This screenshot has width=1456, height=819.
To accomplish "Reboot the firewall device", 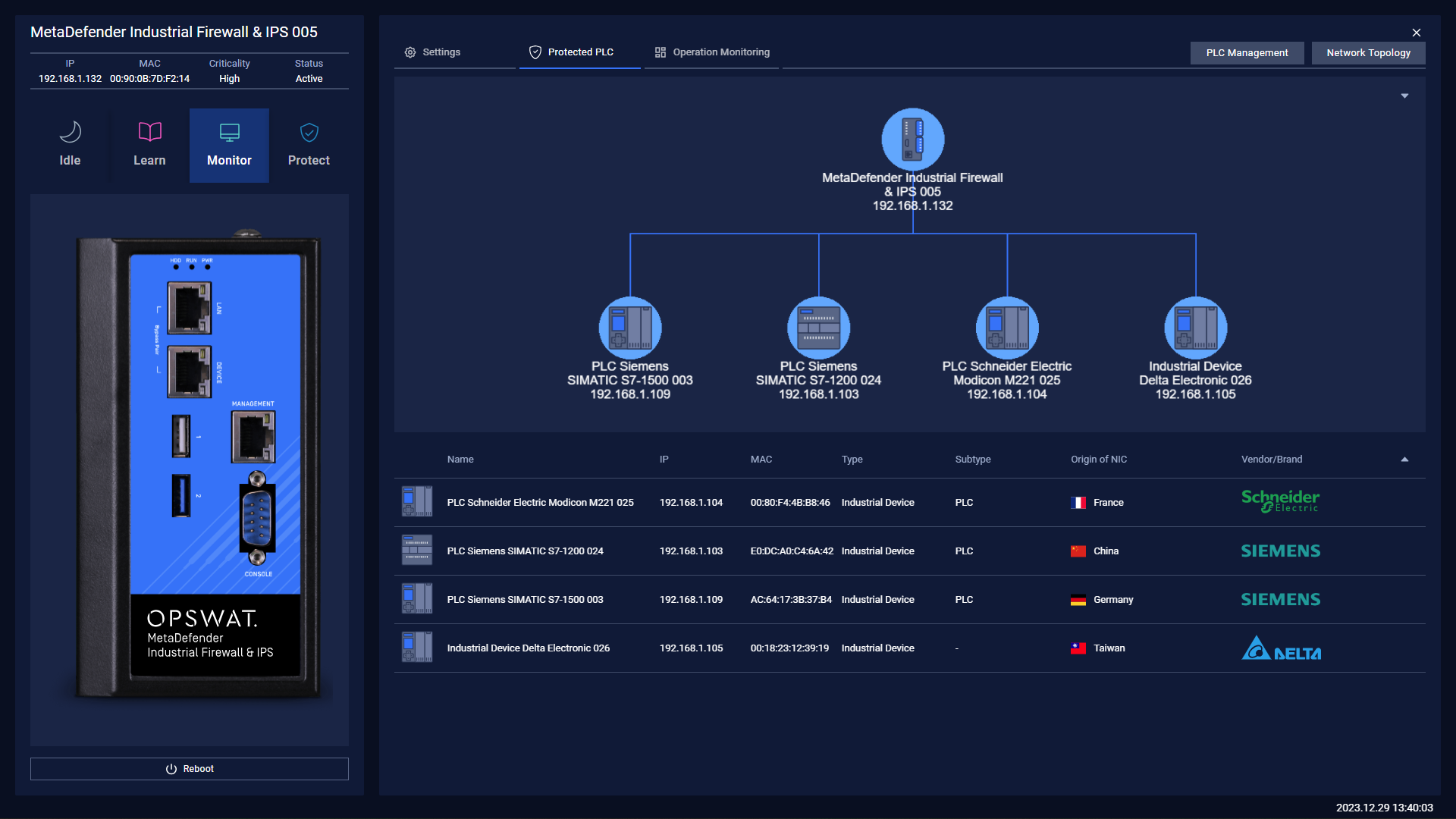I will (190, 769).
